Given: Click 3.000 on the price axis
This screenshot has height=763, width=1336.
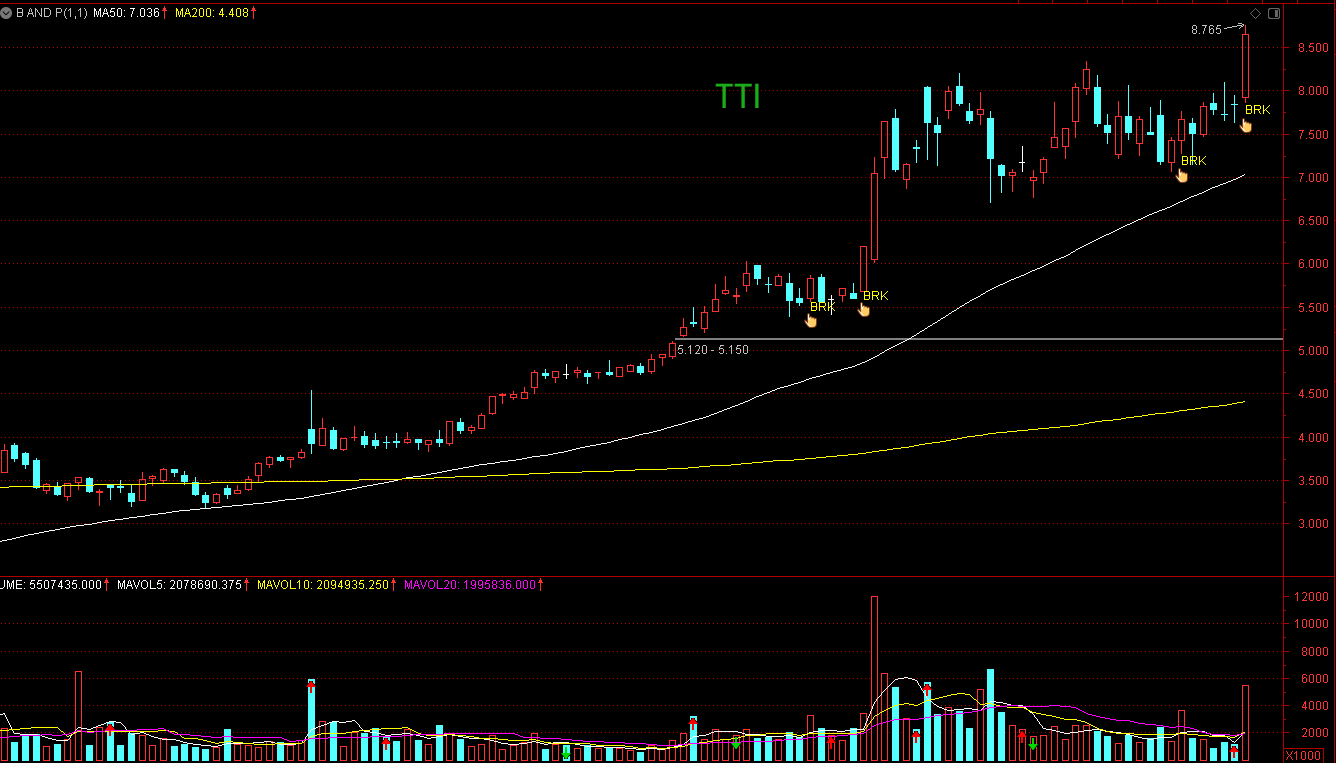Looking at the screenshot, I should pyautogui.click(x=1312, y=524).
